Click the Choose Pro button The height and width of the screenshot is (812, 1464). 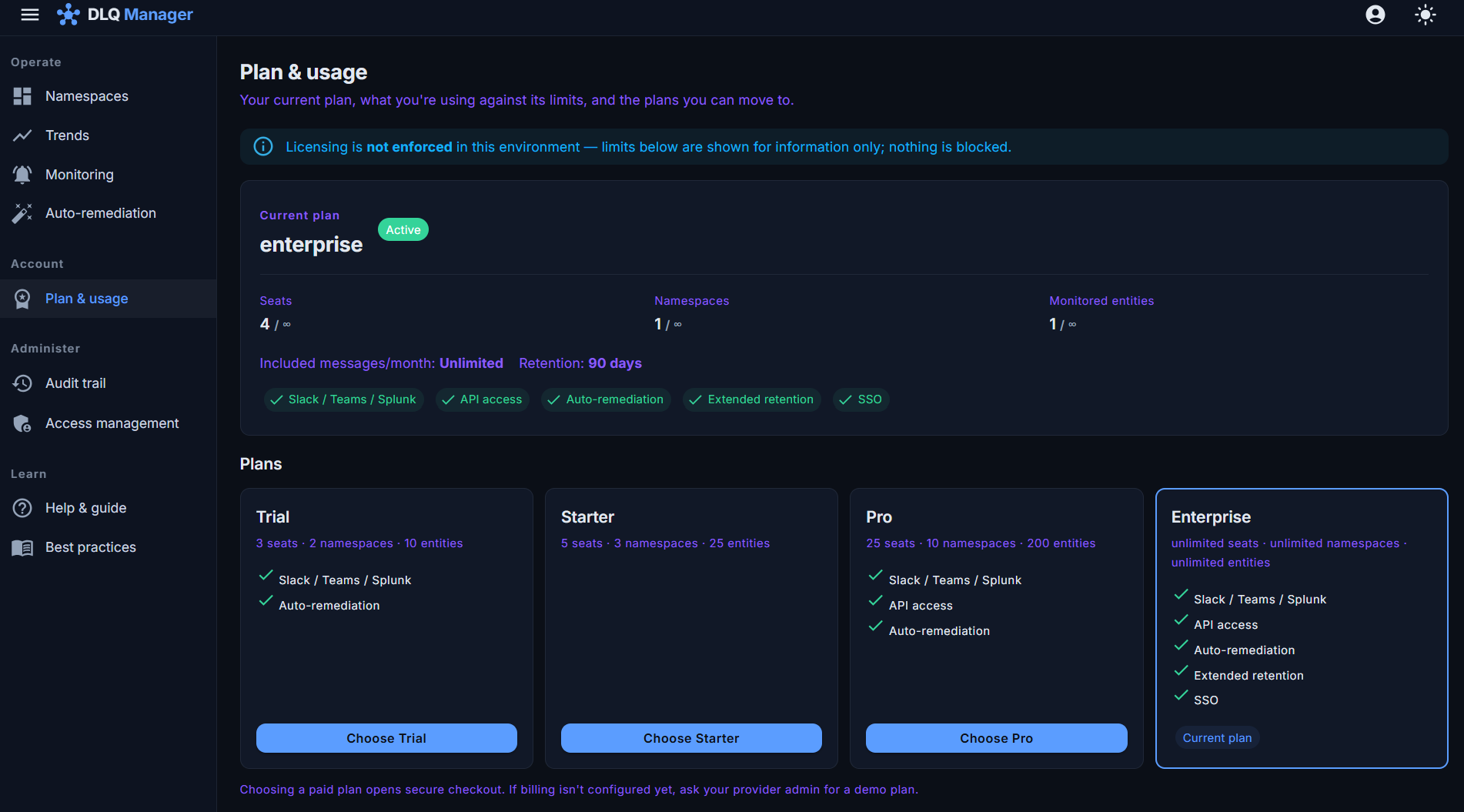996,738
